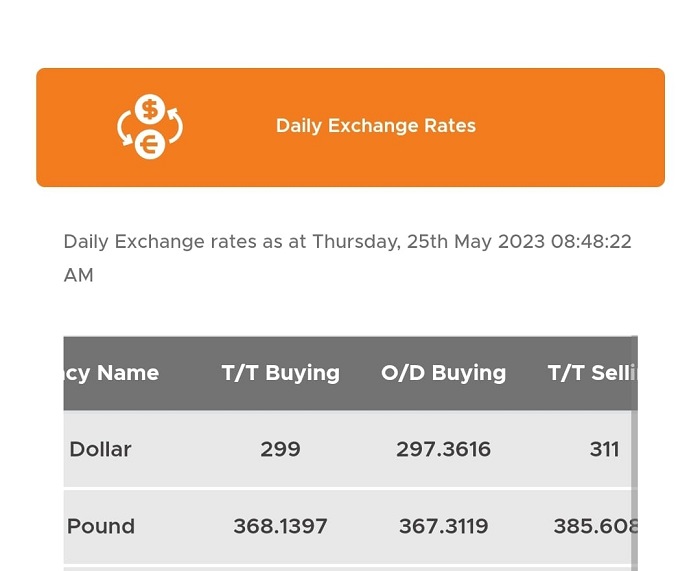Click the Pound row name cell
Viewport: 700px width, 571px height.
pos(101,526)
